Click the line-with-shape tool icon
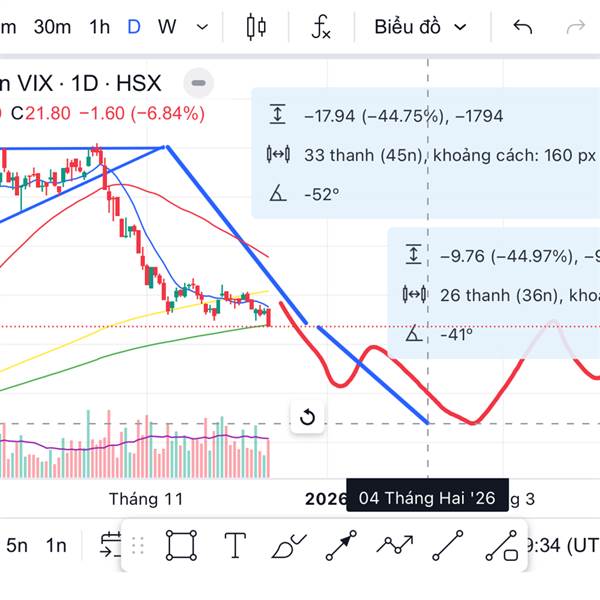The image size is (600, 600). (x=501, y=546)
